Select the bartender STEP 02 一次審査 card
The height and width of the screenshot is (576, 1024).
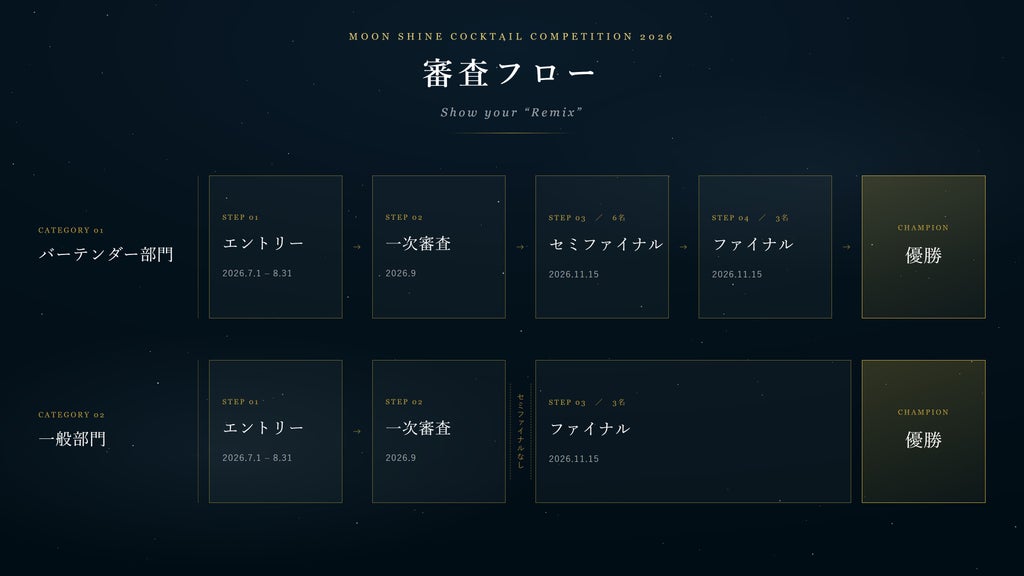pos(439,247)
